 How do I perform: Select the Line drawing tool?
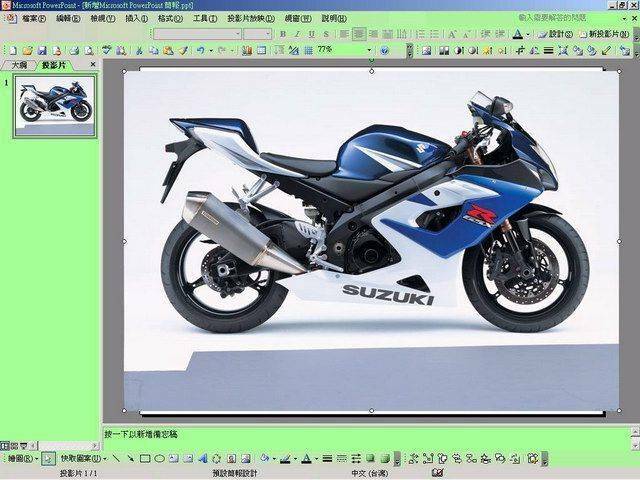(116, 459)
